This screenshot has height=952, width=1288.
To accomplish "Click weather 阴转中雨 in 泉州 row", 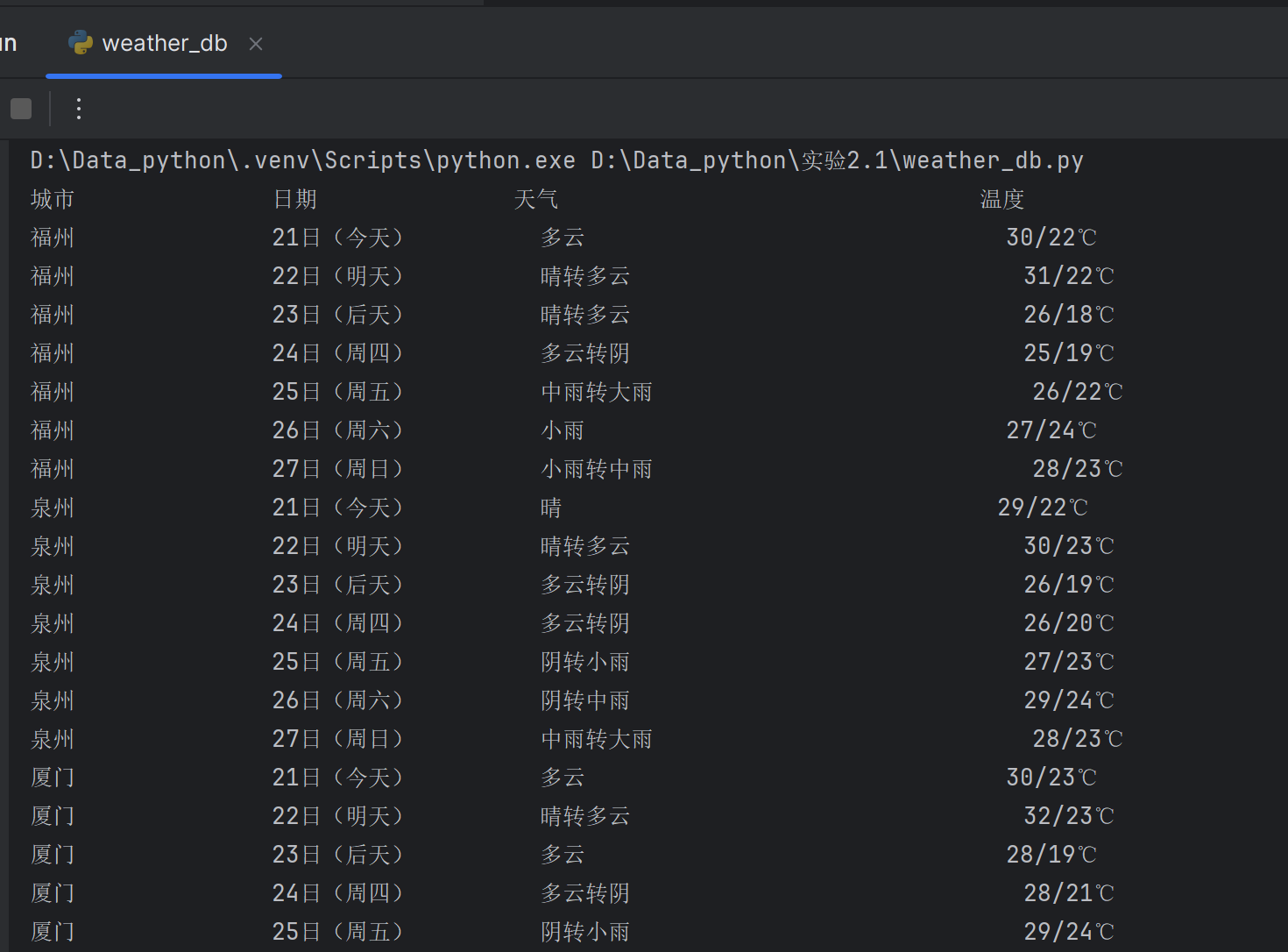I will [585, 700].
